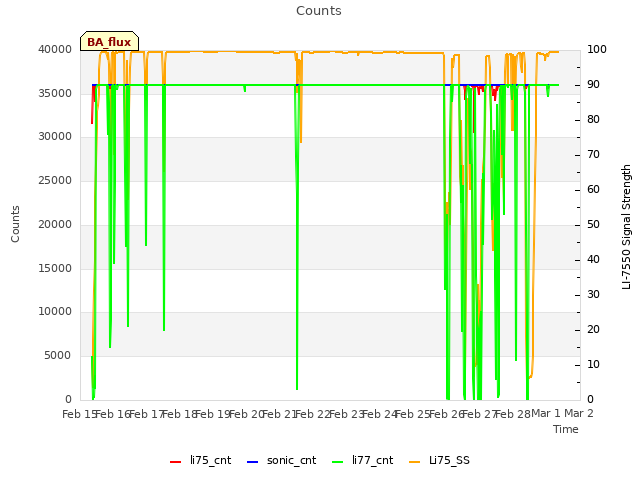The image size is (640, 480).
Task: Click the blue sonic_cnt legend swatch
Action: click(x=253, y=462)
